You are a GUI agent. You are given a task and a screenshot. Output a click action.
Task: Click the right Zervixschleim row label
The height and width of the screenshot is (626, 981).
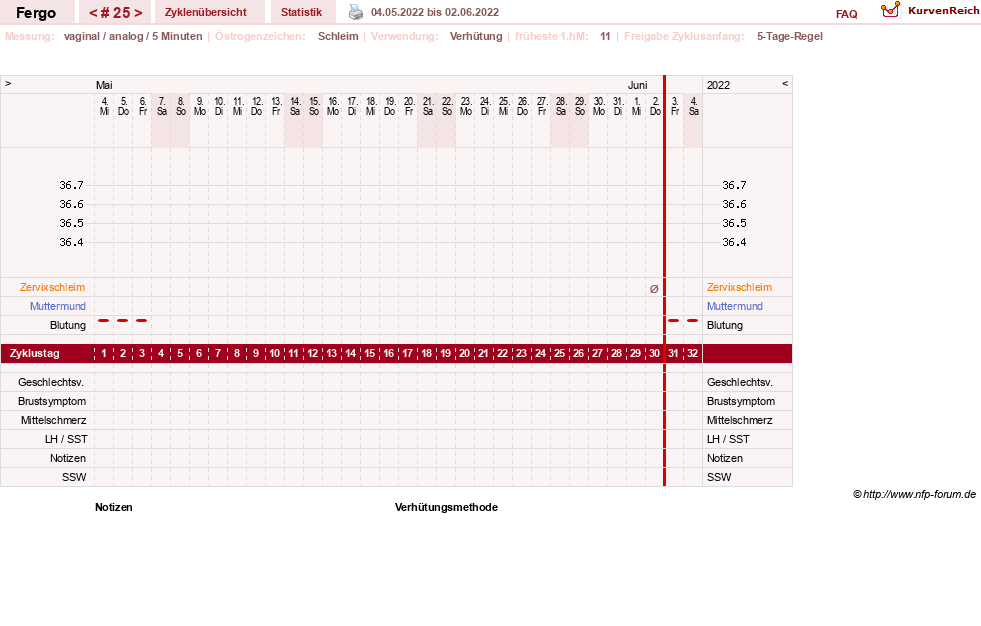[740, 287]
